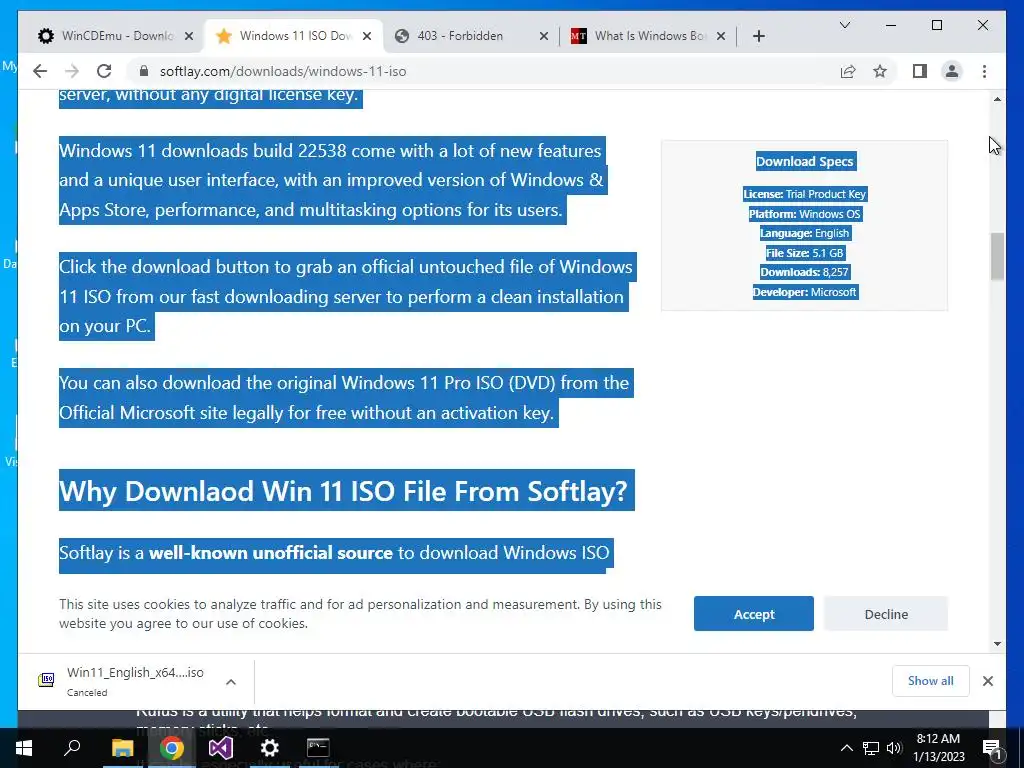Open the Command Prompt taskbar icon
Viewport: 1024px width, 768px height.
coord(318,748)
